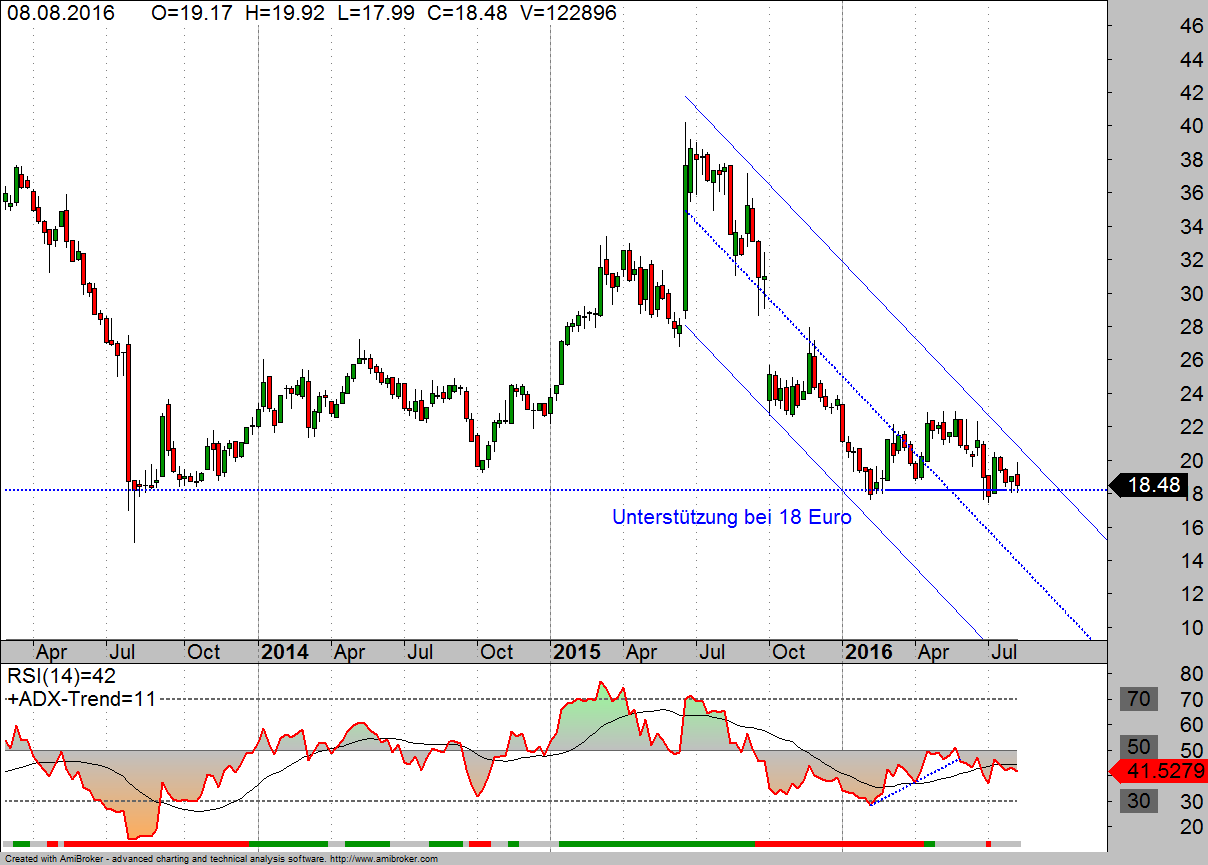Select the gray 50 RSI level marker
The height and width of the screenshot is (865, 1208).
[x=1139, y=746]
